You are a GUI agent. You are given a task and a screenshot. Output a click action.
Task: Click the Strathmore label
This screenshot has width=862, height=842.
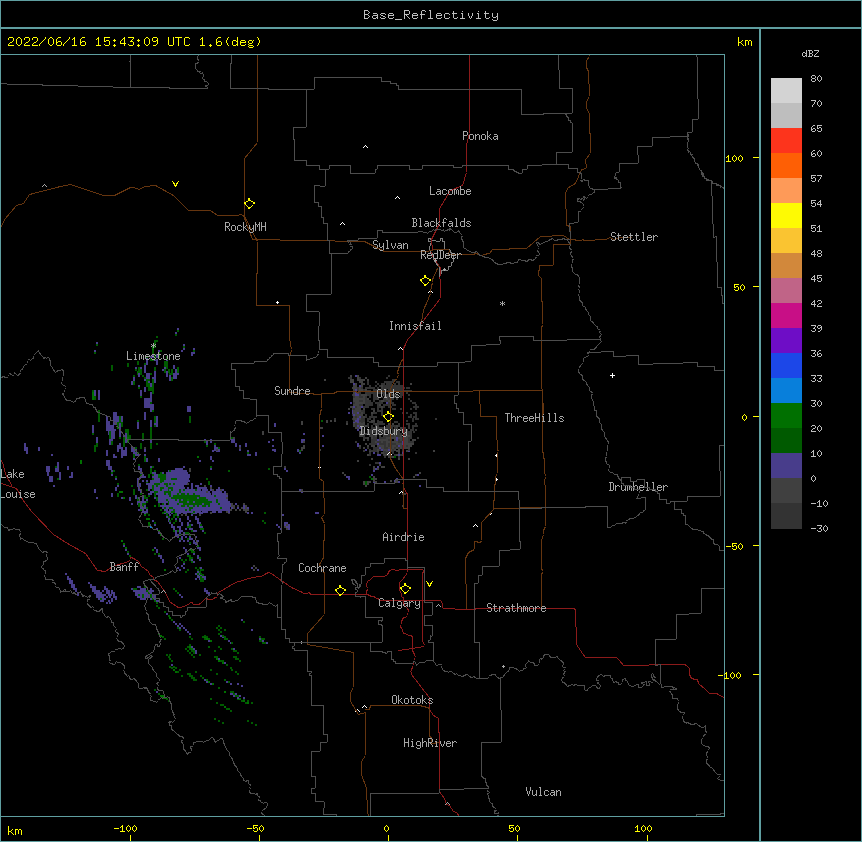coord(516,608)
